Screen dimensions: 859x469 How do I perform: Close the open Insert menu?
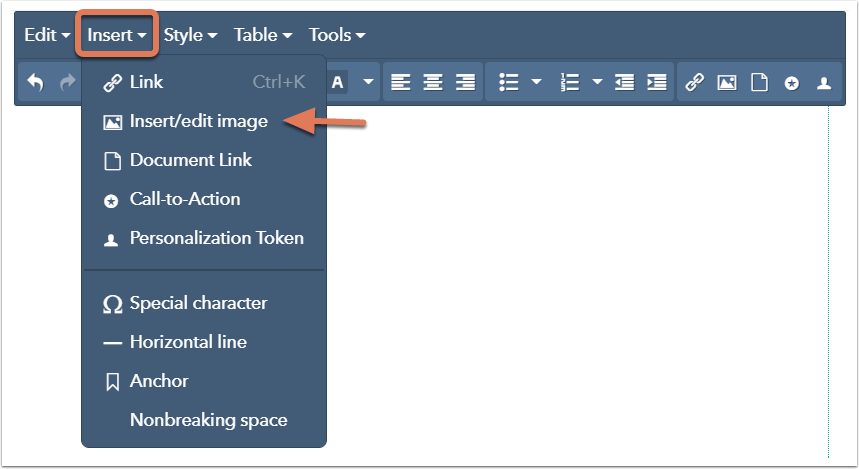coord(117,35)
